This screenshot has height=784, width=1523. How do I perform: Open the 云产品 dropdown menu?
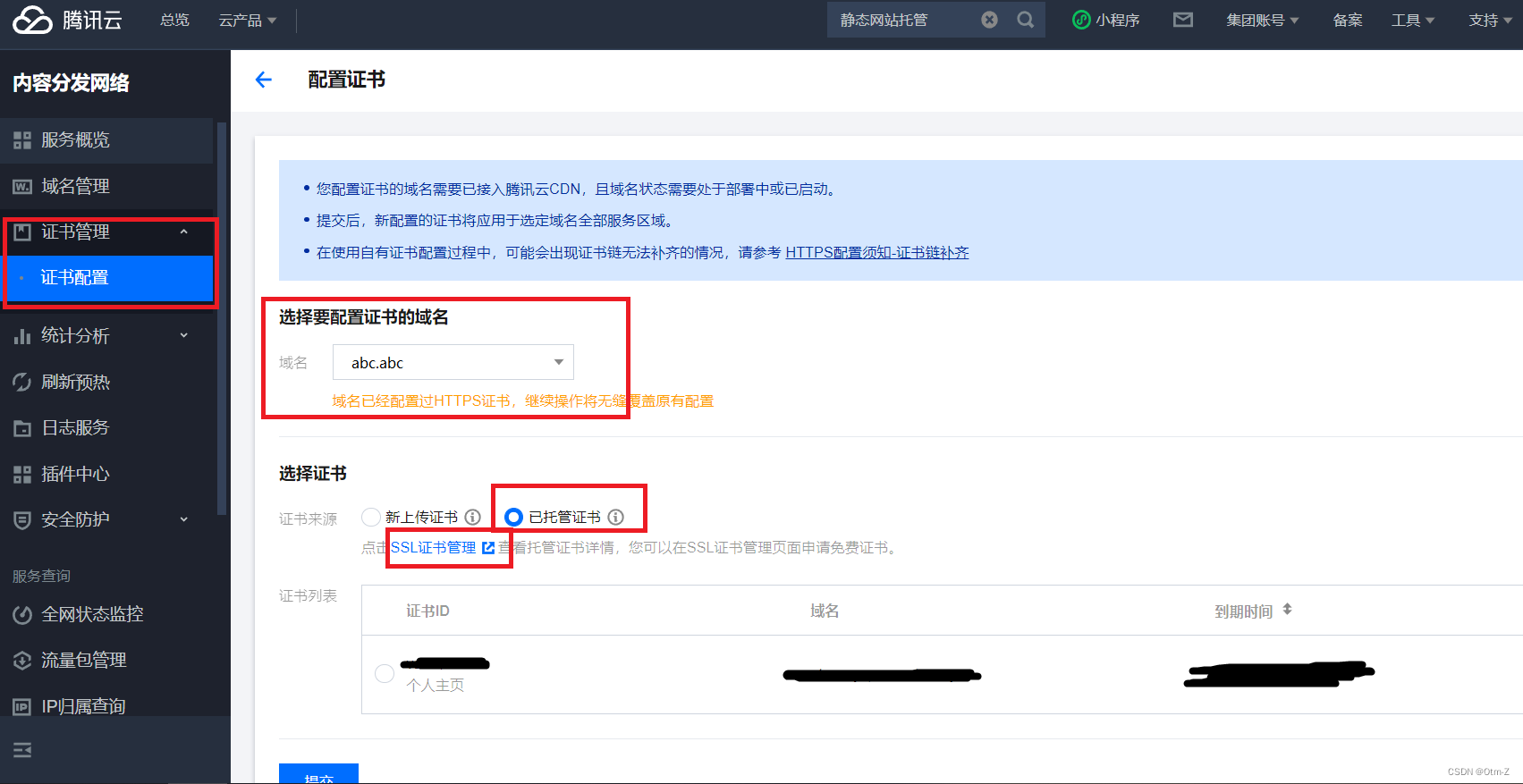pyautogui.click(x=248, y=20)
